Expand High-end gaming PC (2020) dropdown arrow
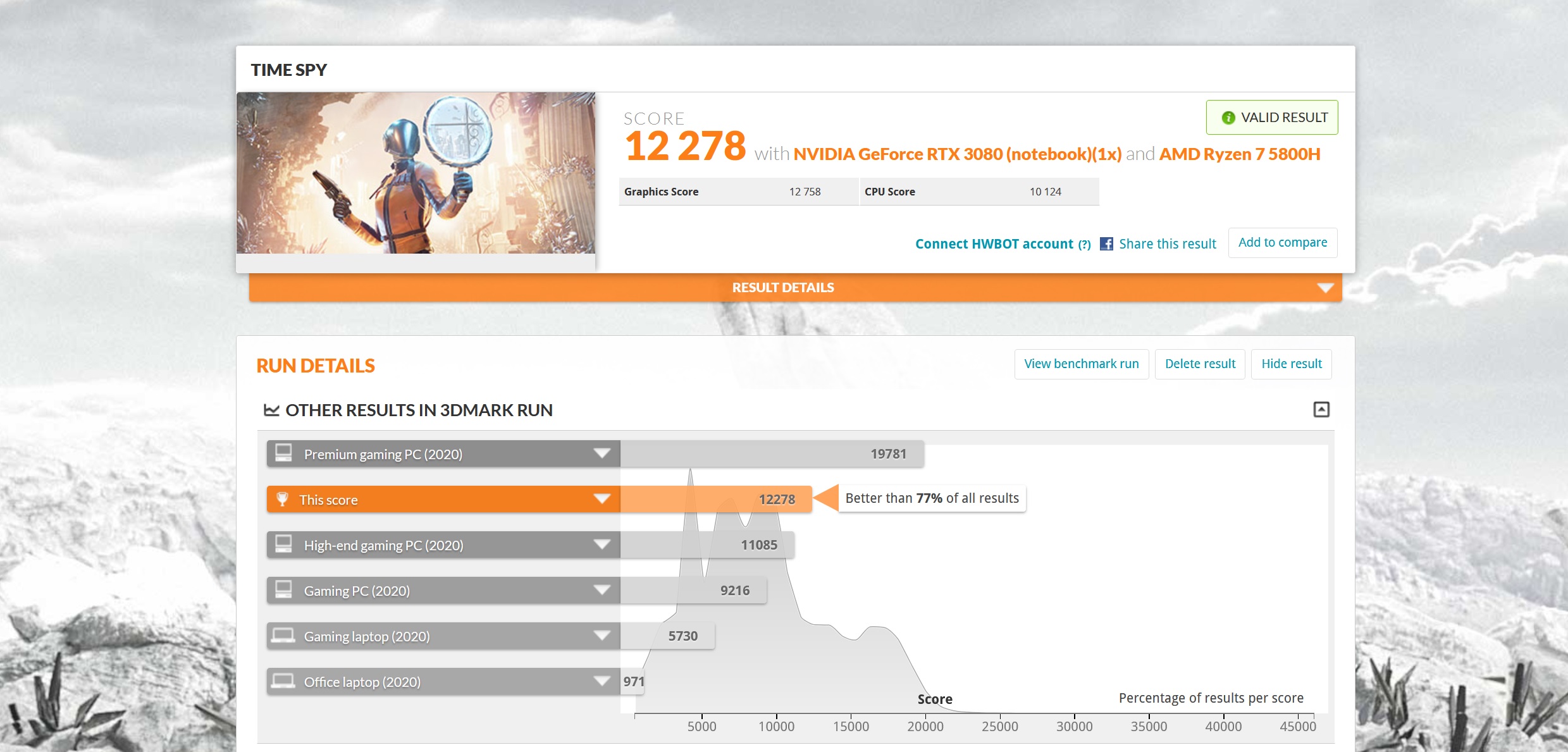Image resolution: width=1568 pixels, height=752 pixels. pyautogui.click(x=602, y=545)
